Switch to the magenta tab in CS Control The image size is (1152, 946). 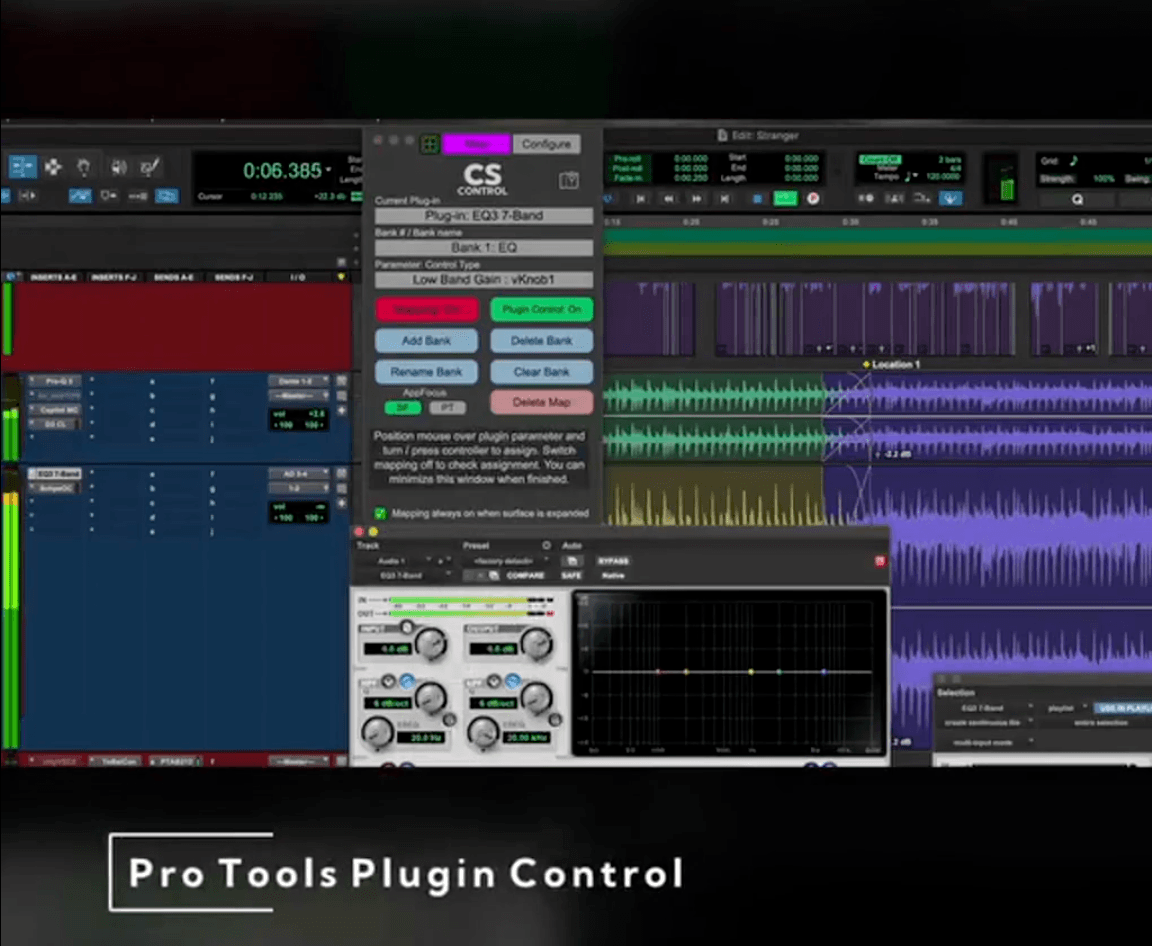point(476,144)
